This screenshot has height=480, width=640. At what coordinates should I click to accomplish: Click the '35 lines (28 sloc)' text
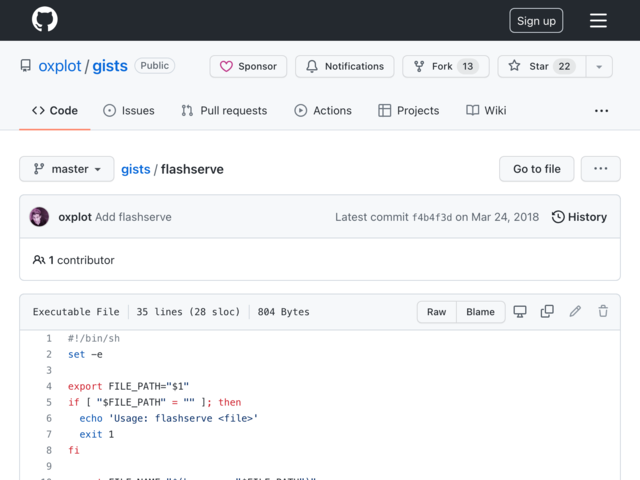[x=188, y=312]
